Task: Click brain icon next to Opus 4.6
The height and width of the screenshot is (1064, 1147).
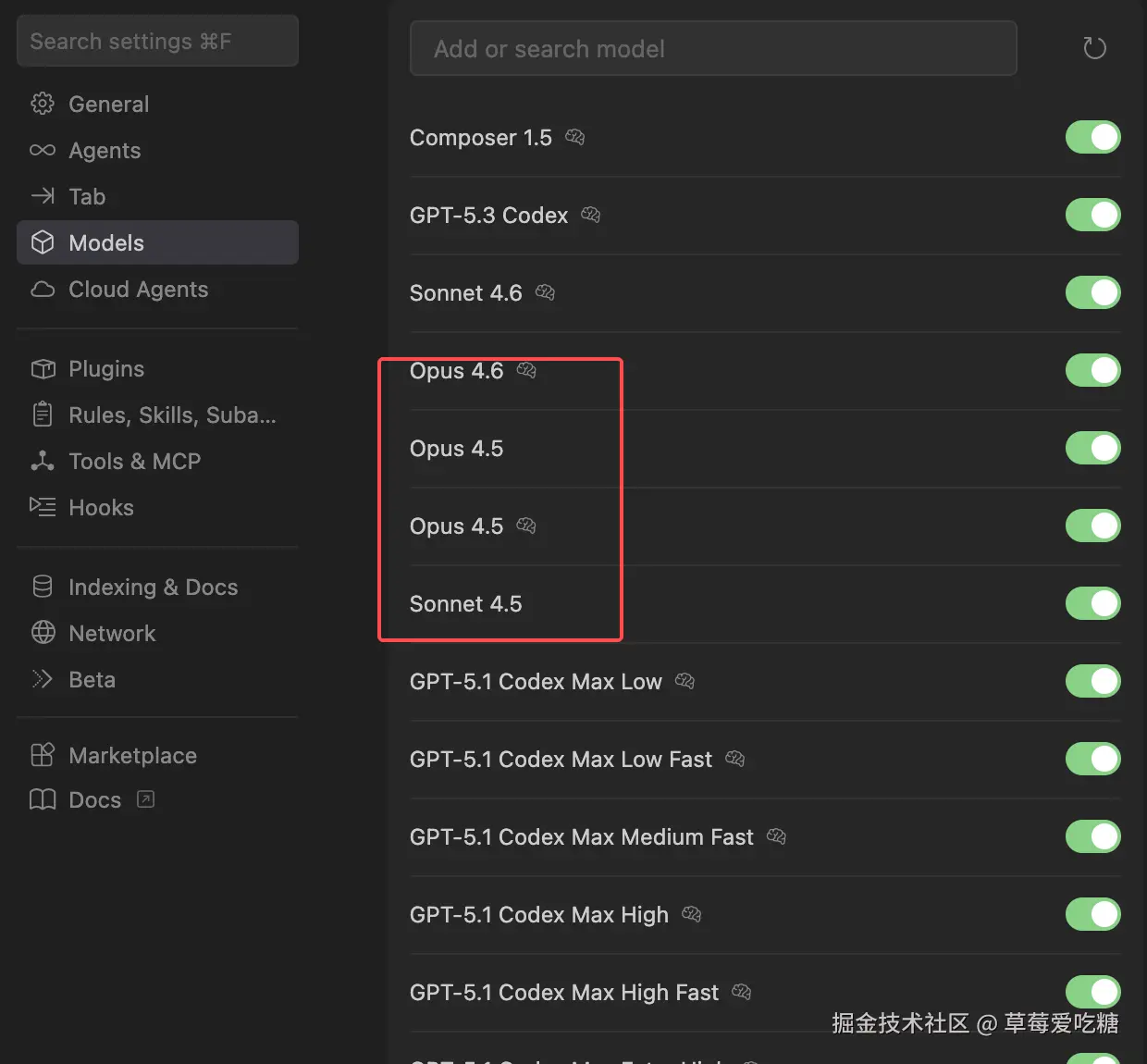Action: (526, 370)
